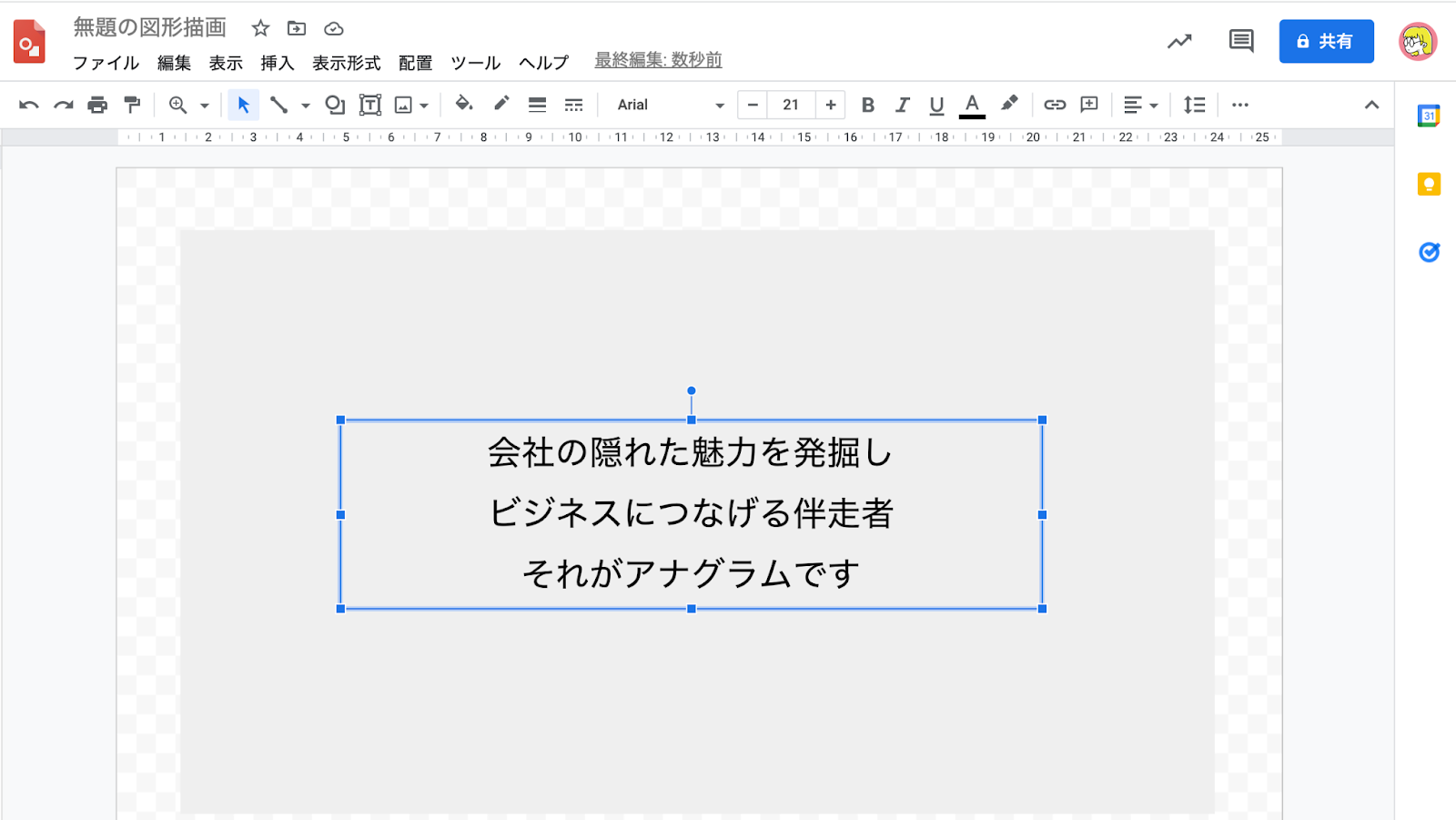
Task: Select the text box tool
Action: 369,106
